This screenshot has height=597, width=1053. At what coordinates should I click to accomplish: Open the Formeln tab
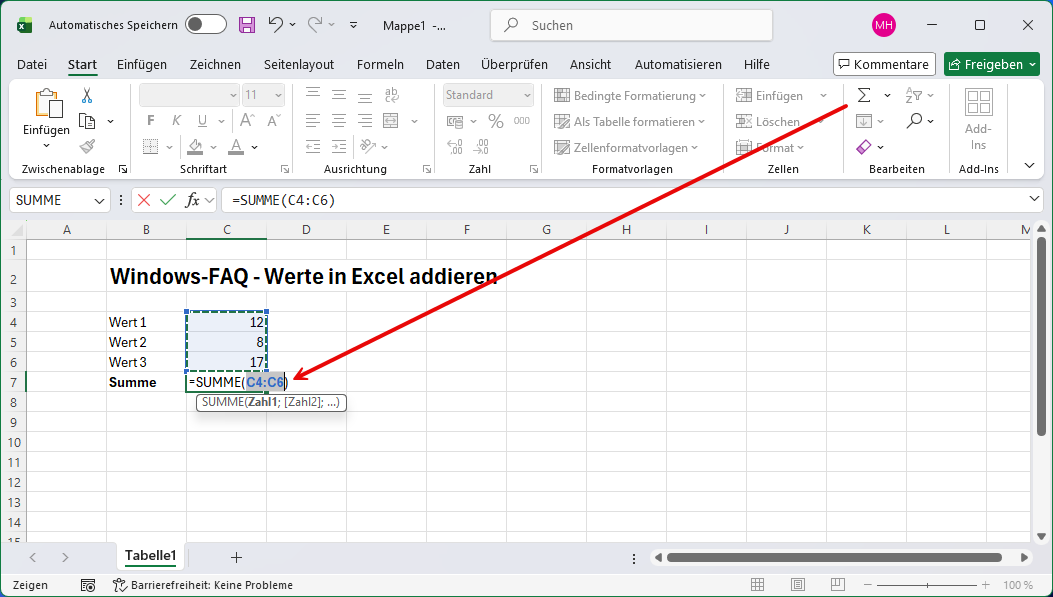[x=380, y=64]
